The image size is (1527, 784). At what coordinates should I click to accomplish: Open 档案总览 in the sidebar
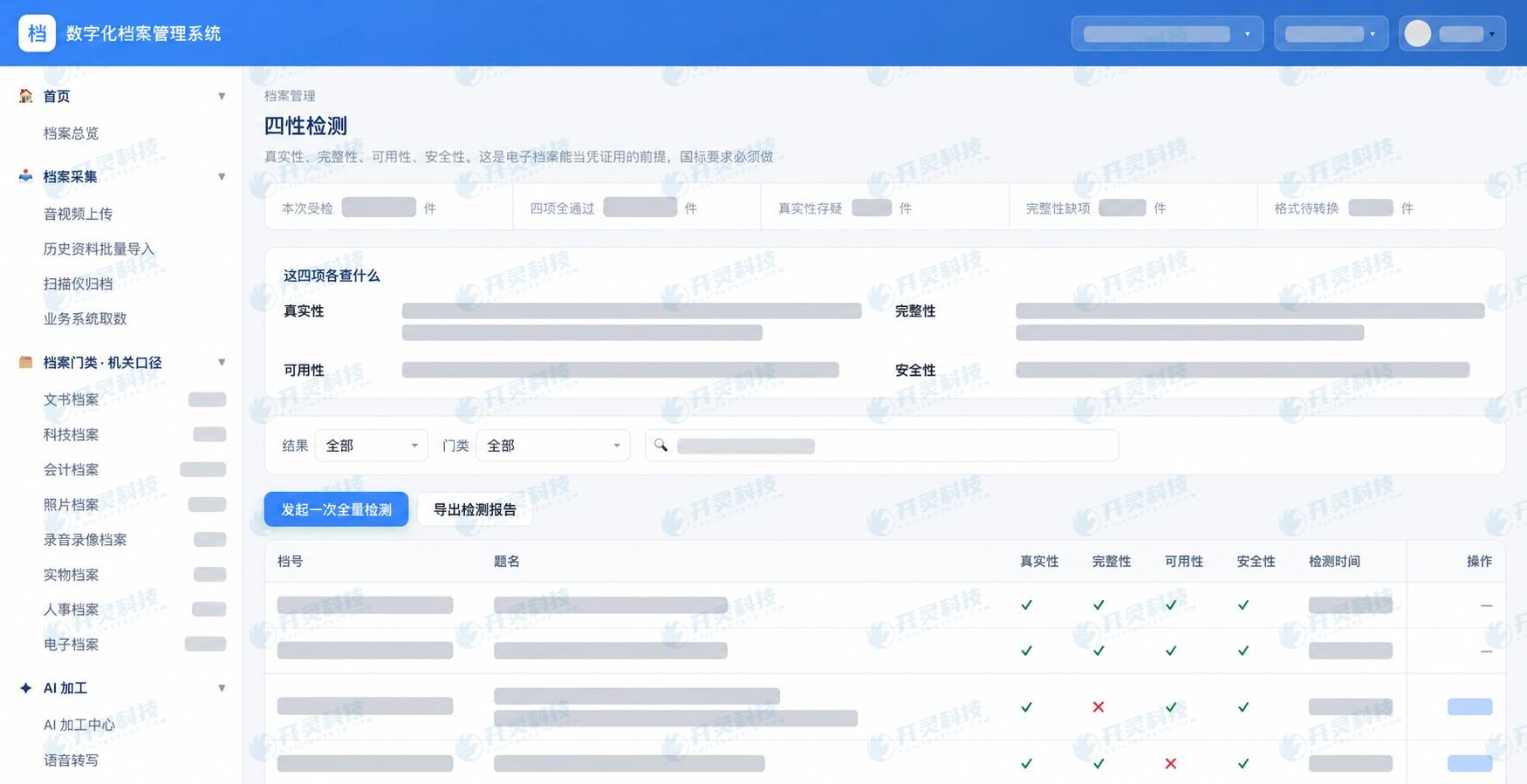tap(71, 133)
